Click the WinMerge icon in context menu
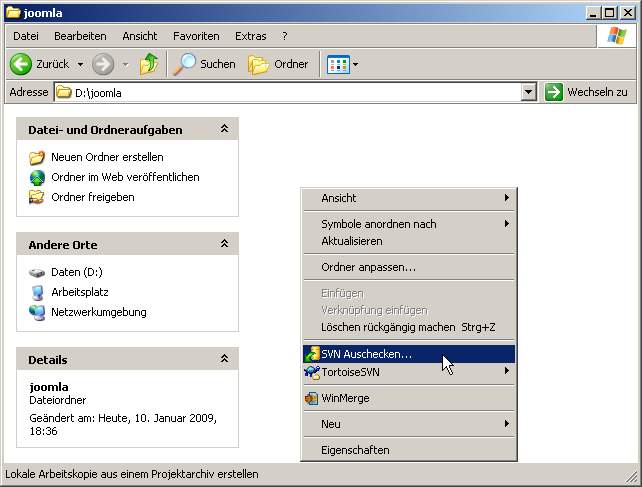 point(312,398)
